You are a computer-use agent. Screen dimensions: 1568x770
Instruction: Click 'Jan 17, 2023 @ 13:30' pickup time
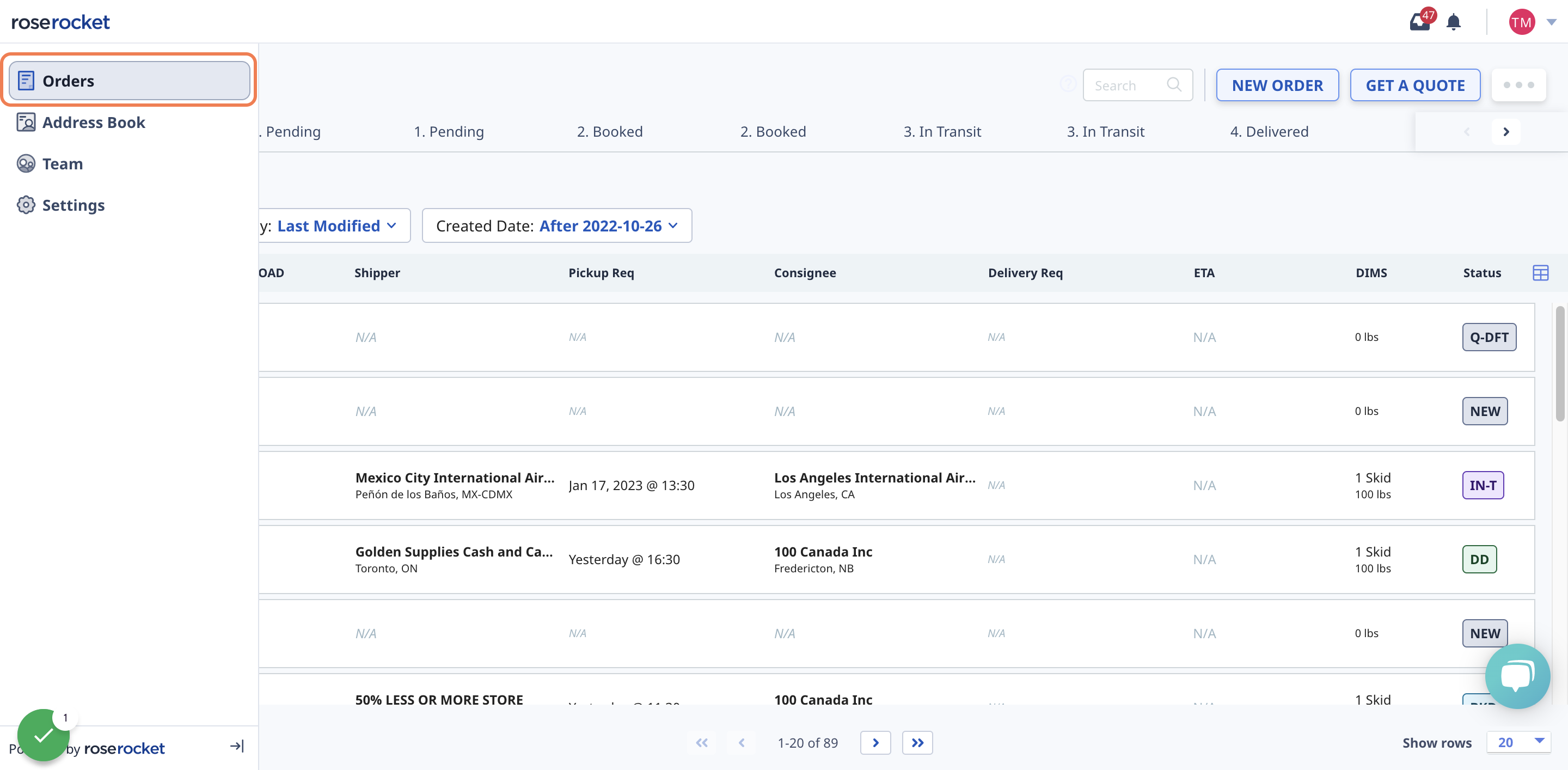tap(631, 485)
